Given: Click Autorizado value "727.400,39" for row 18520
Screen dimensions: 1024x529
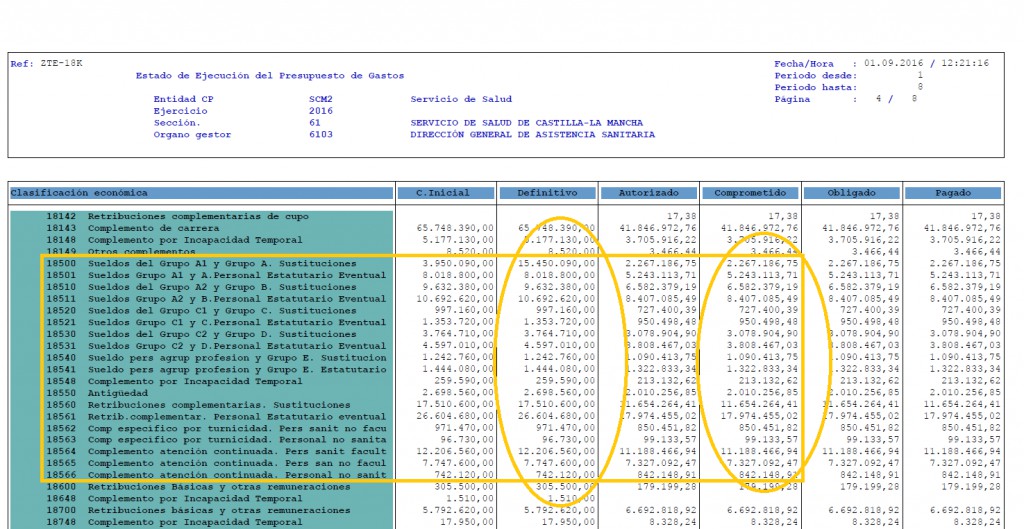Looking at the screenshot, I should coord(667,310).
